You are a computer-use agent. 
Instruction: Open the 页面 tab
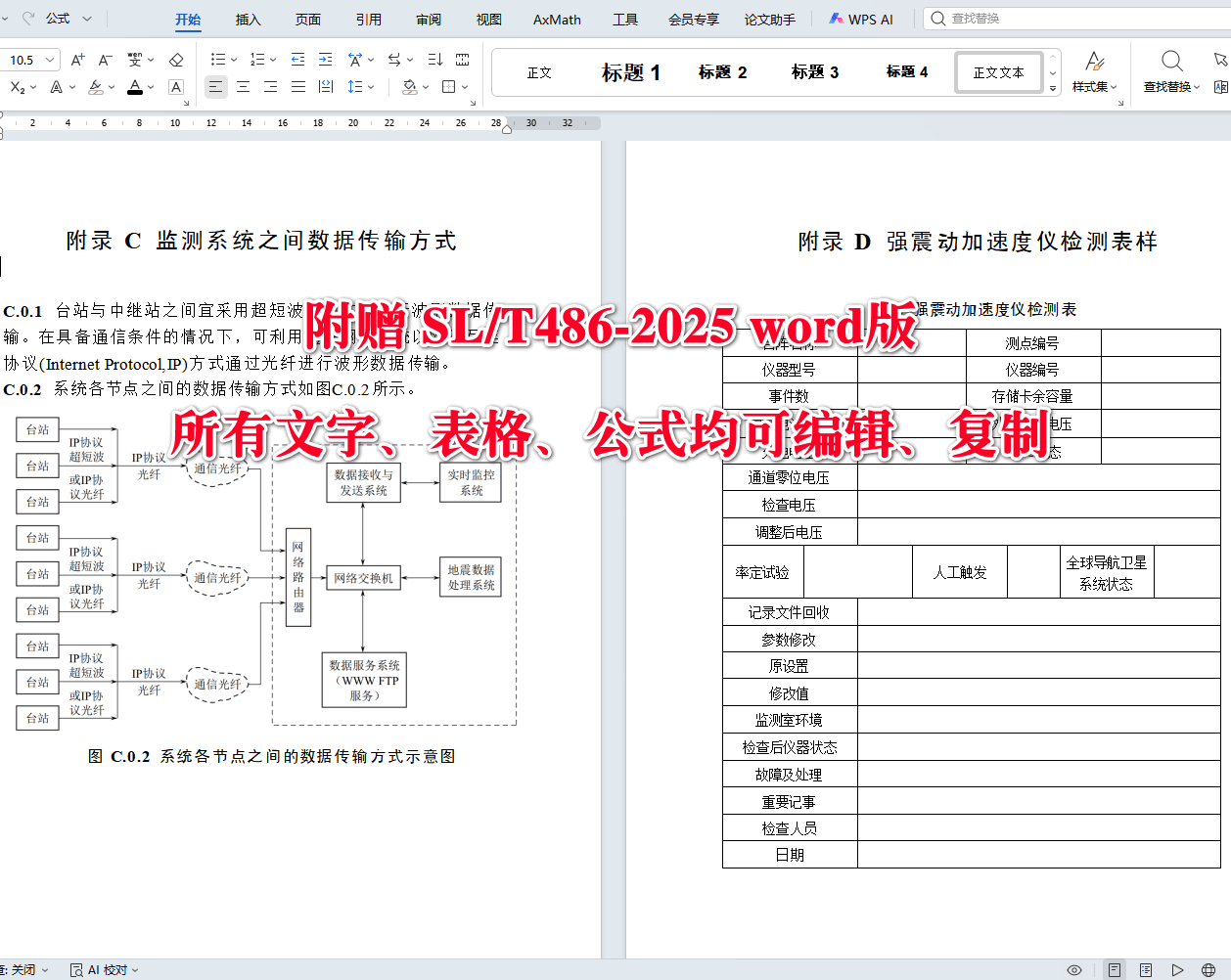coord(308,20)
